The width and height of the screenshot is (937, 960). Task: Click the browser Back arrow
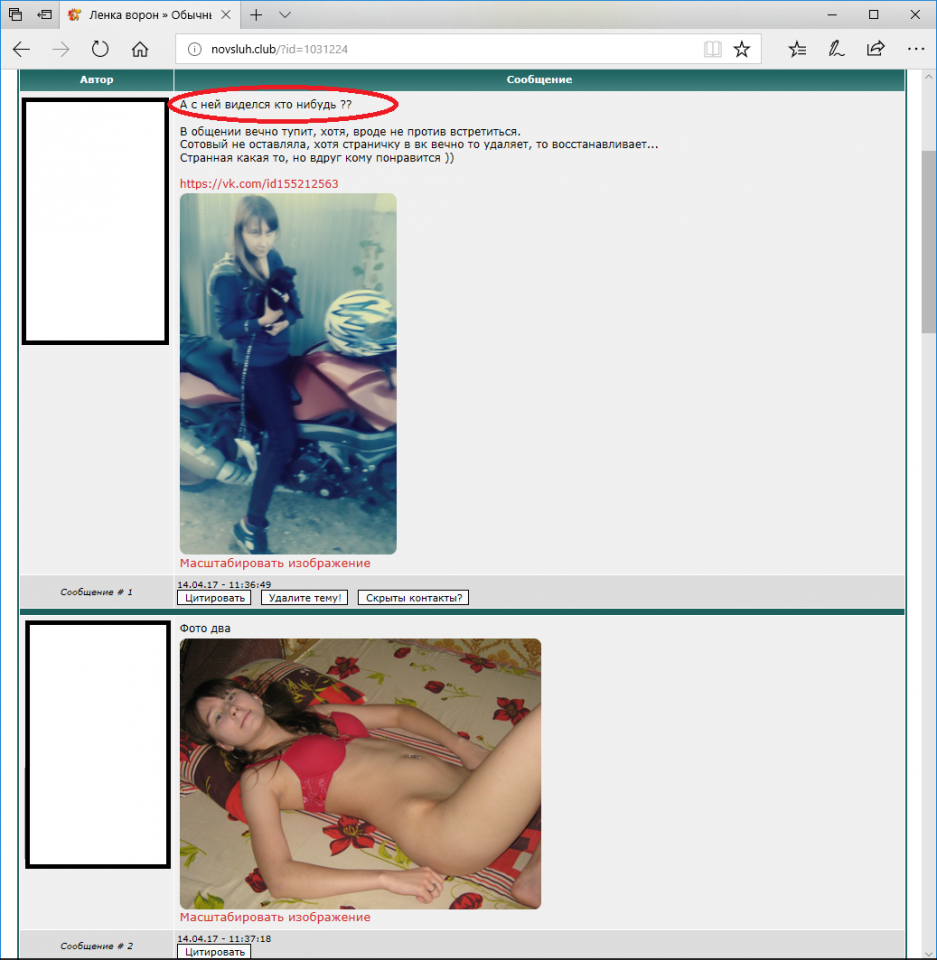point(21,49)
